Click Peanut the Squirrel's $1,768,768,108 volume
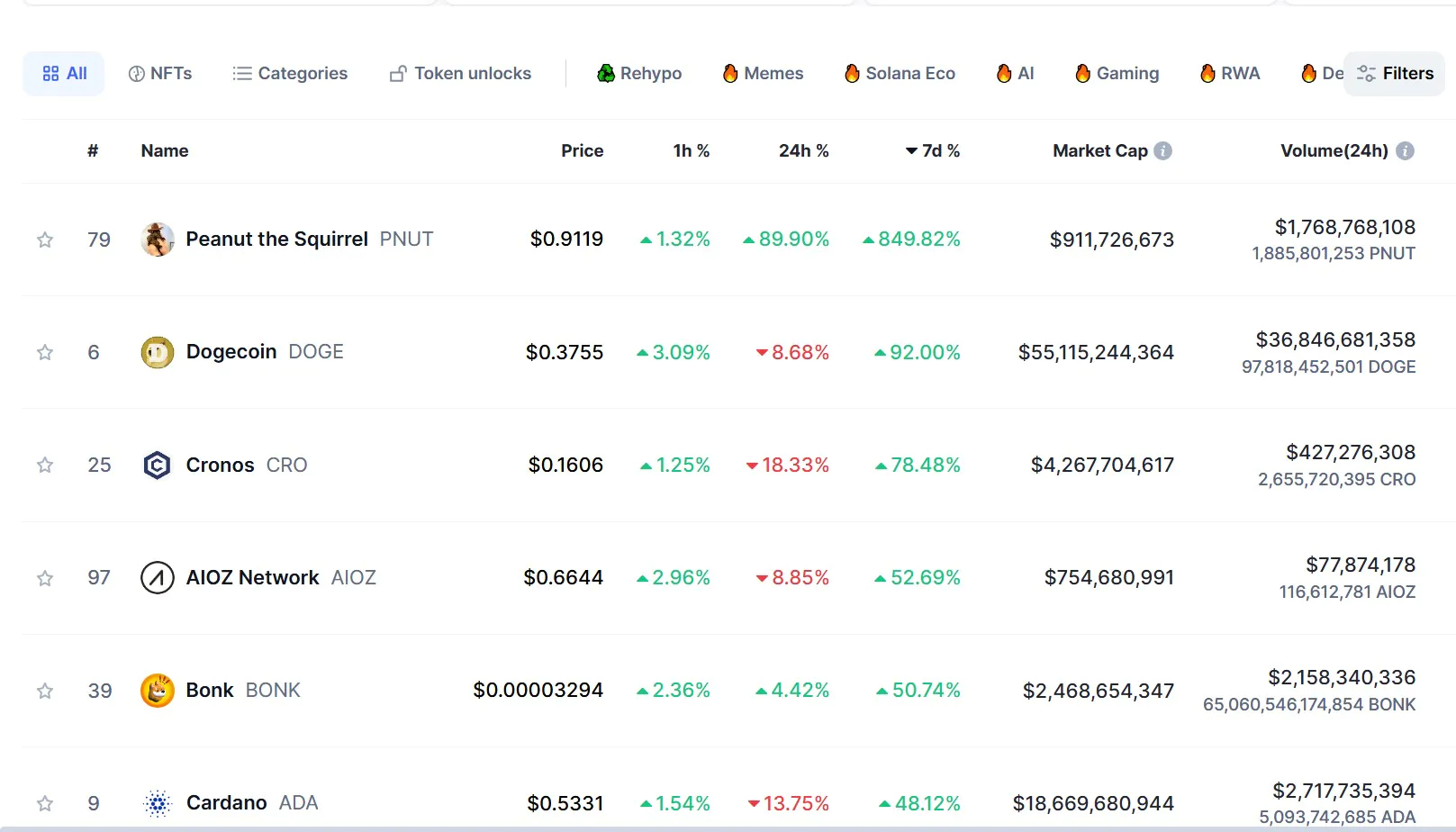Screen dimensions: 1456x832 point(1345,228)
